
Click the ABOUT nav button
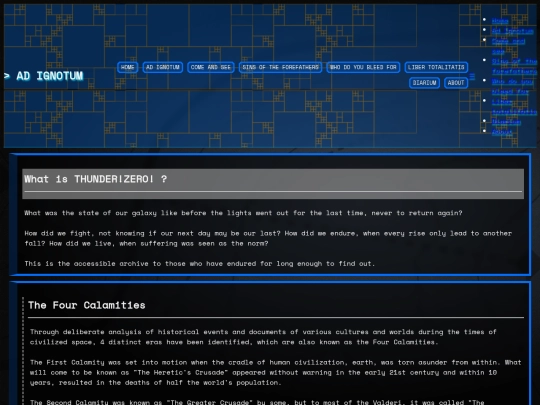coord(456,83)
